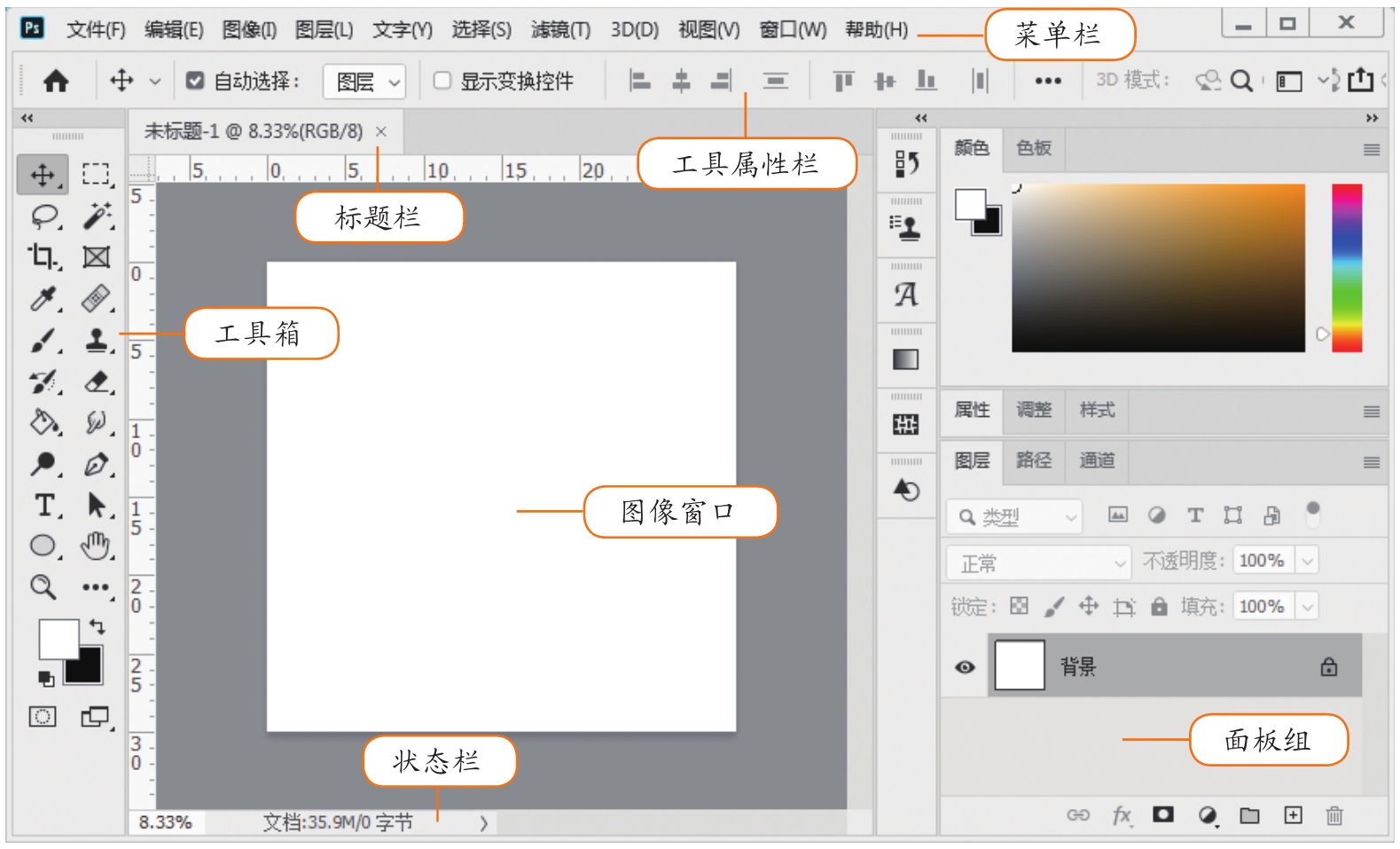Enable the 显示变换控件 checkbox
This screenshot has height=849, width=1400.
coord(442,81)
